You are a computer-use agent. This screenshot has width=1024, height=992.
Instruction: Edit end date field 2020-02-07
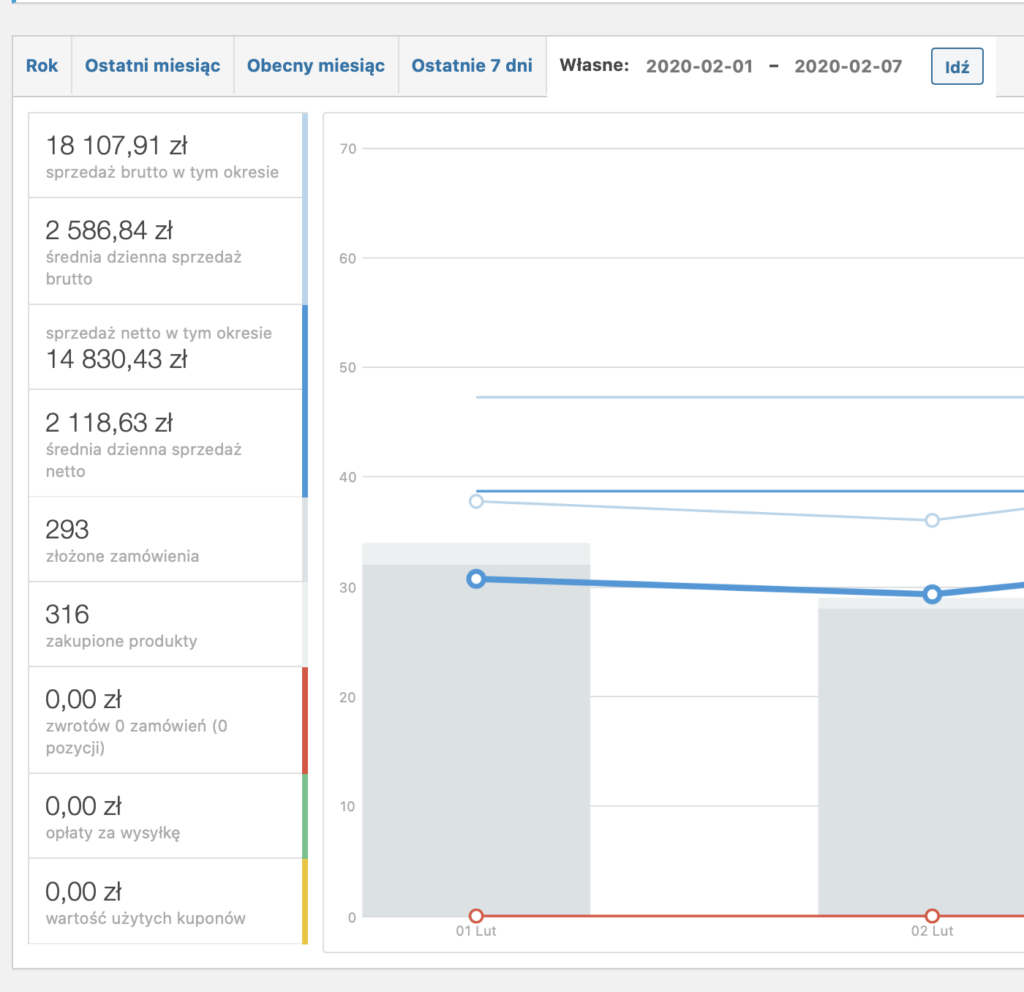848,67
